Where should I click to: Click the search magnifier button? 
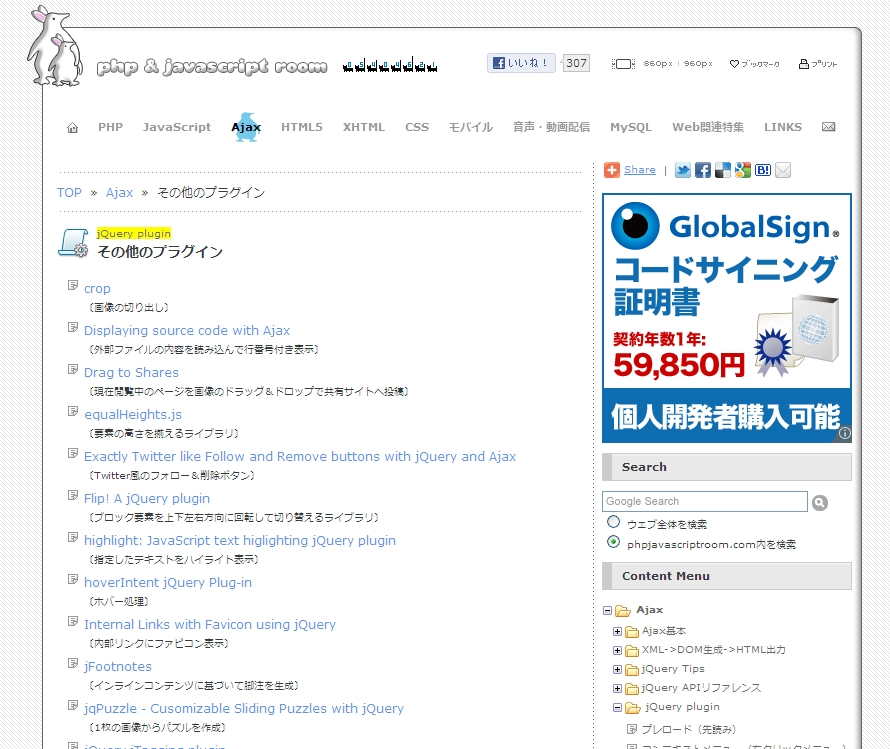820,502
